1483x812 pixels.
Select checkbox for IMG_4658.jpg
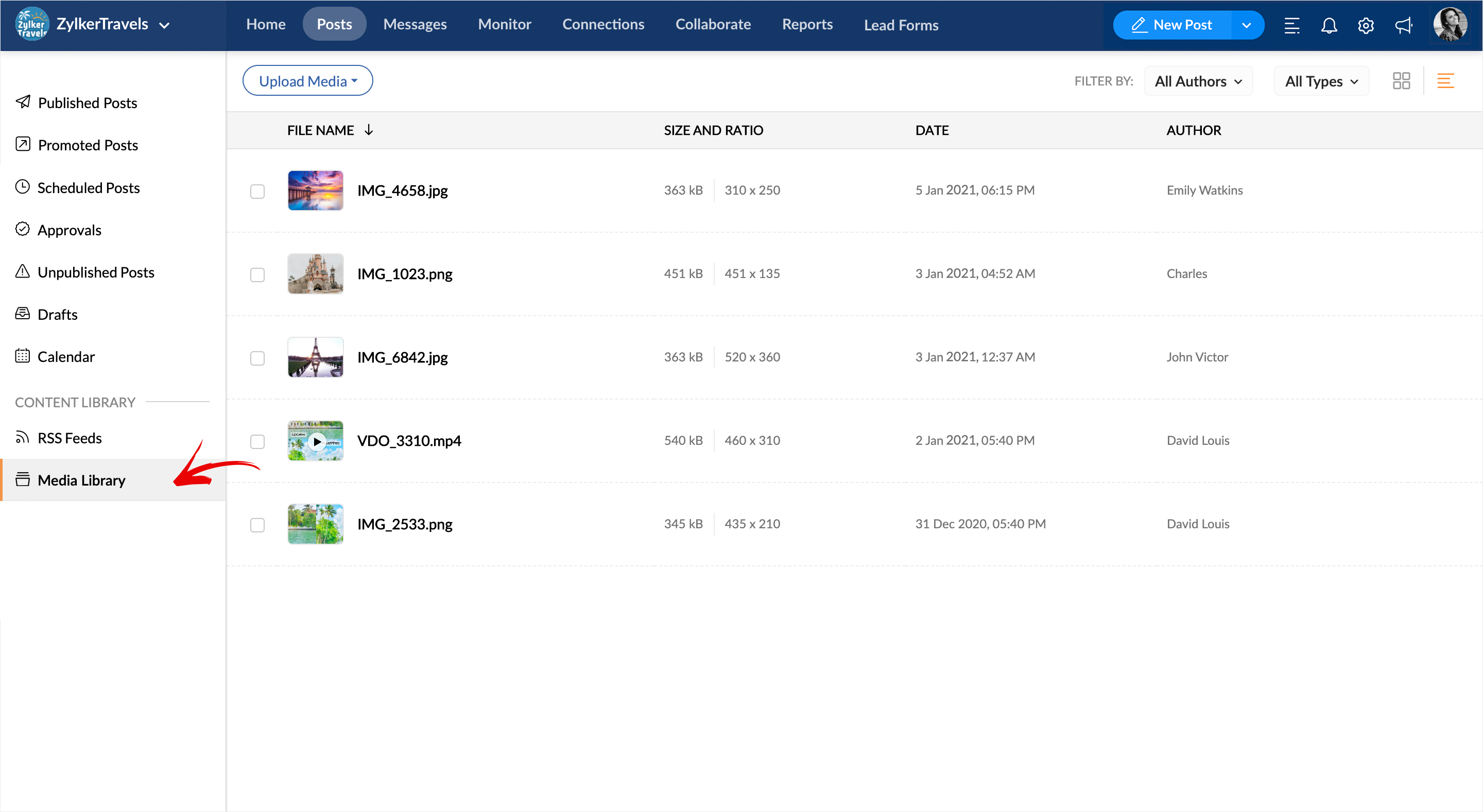tap(257, 191)
